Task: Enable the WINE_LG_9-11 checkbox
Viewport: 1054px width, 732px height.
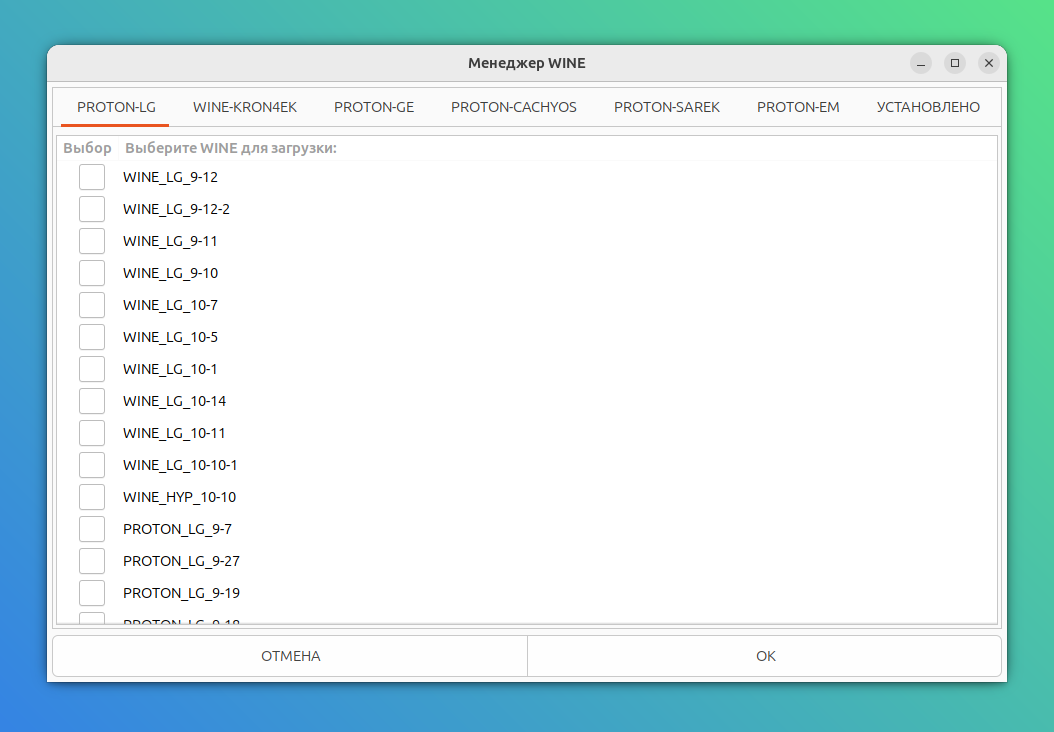Action: (x=92, y=241)
